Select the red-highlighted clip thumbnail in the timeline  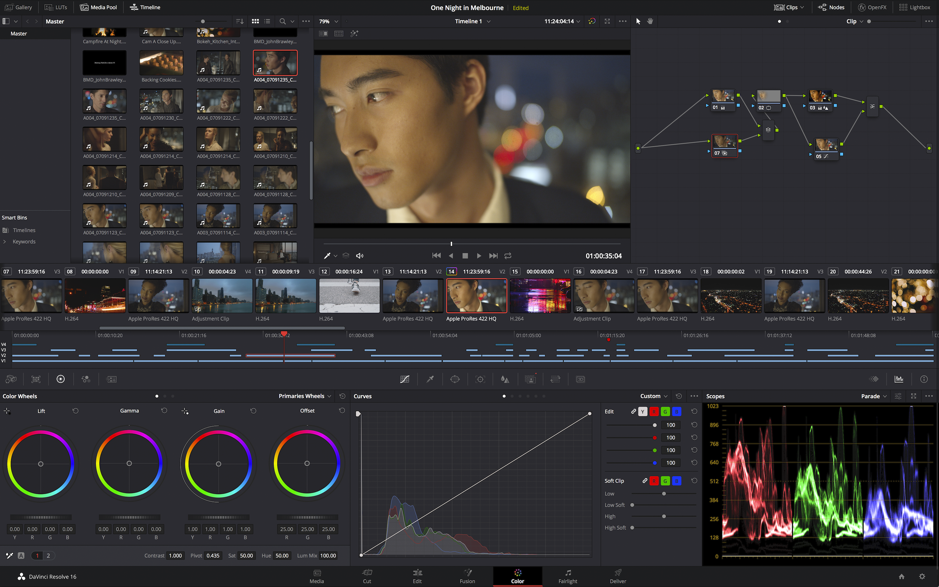476,295
